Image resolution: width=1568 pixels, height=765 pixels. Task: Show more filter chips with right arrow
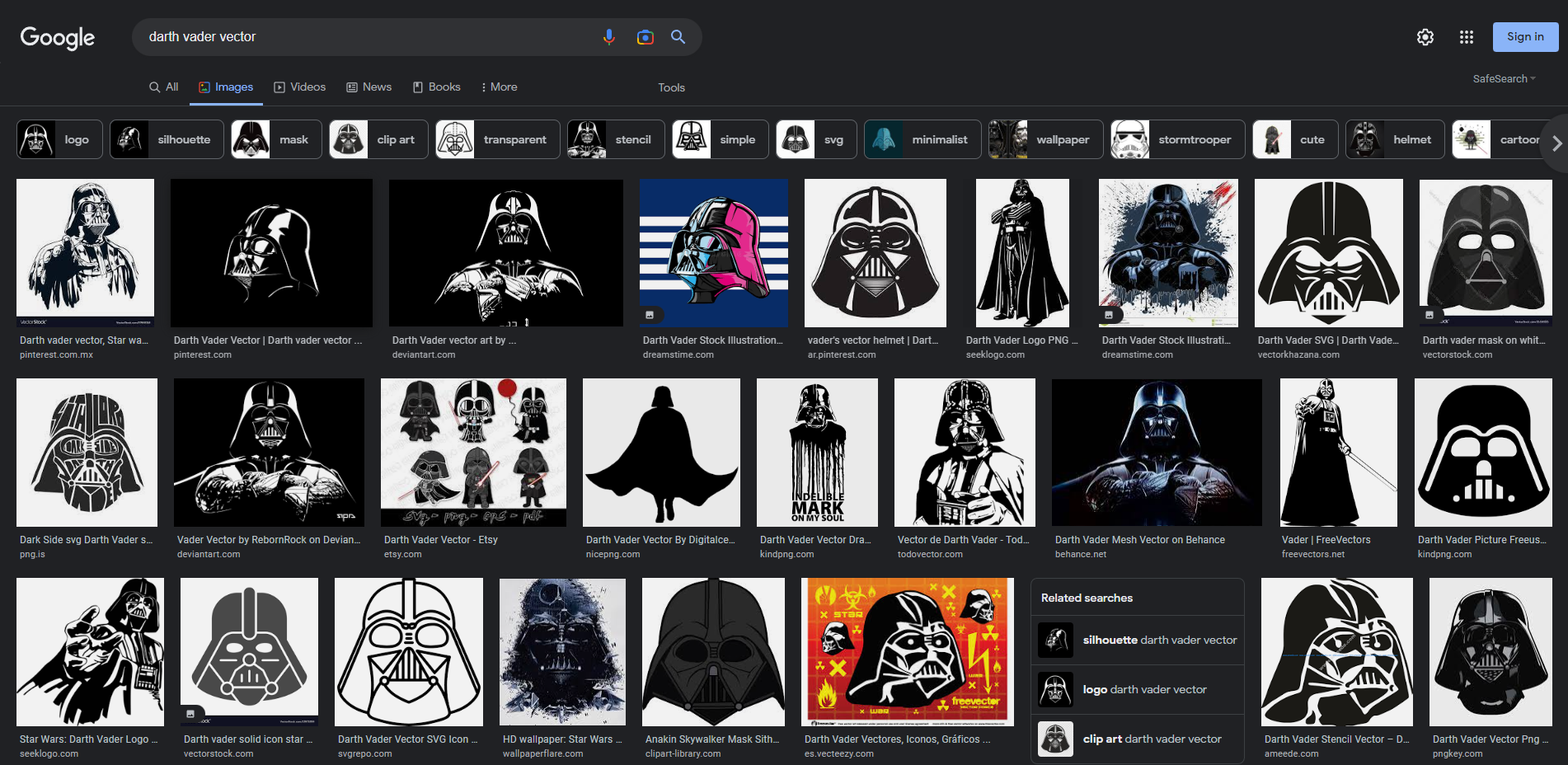tap(1556, 143)
